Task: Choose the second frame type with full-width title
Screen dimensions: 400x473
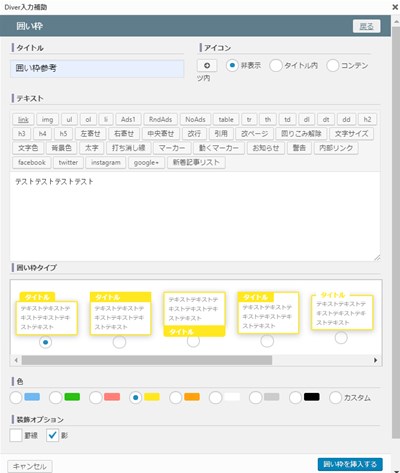Action: [119, 342]
